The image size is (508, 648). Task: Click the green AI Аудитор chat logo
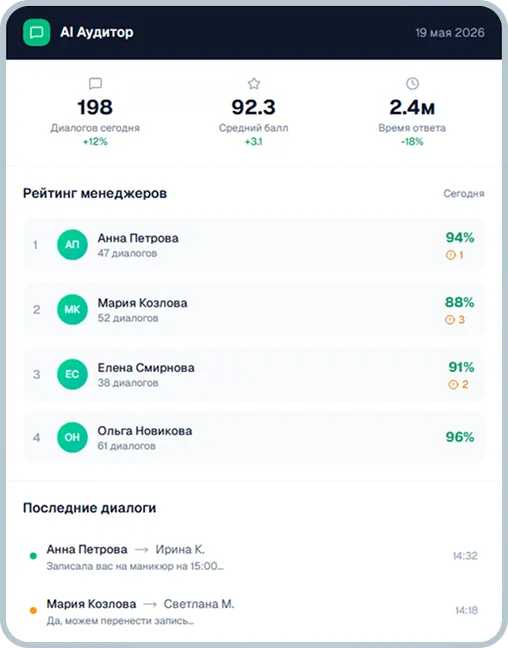36,32
